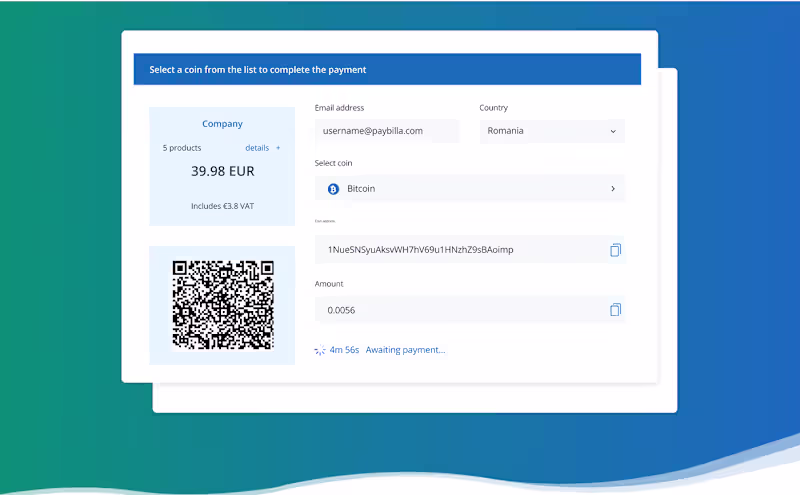Click the Company heading

point(222,123)
